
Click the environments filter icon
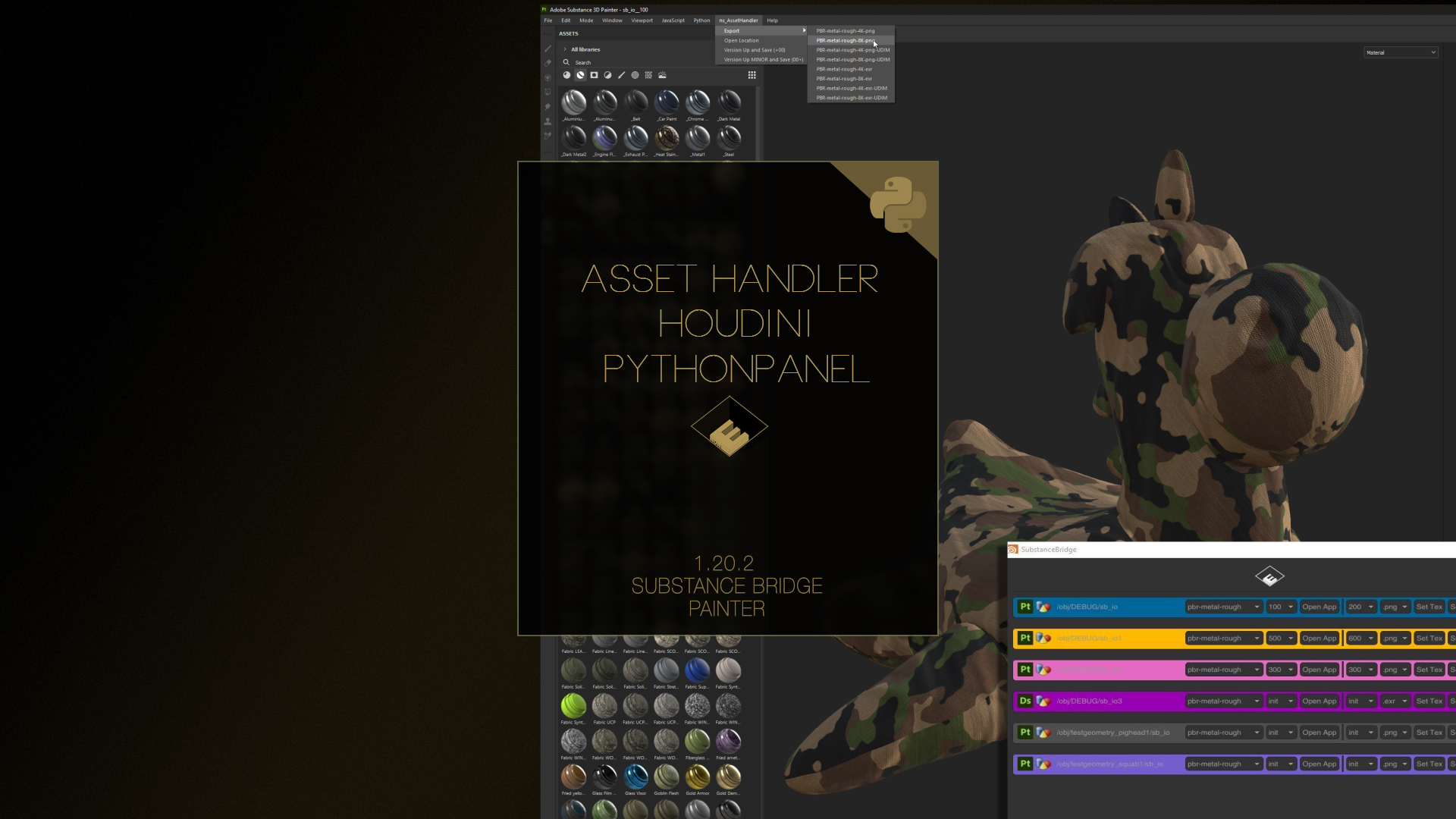[x=662, y=75]
